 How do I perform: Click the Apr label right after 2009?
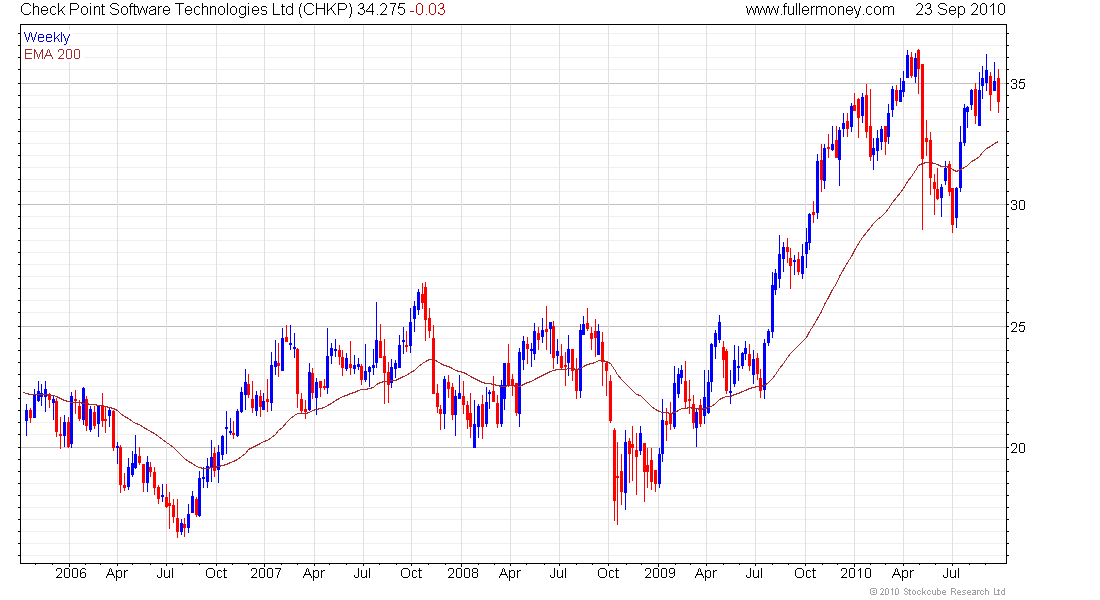pyautogui.click(x=706, y=573)
